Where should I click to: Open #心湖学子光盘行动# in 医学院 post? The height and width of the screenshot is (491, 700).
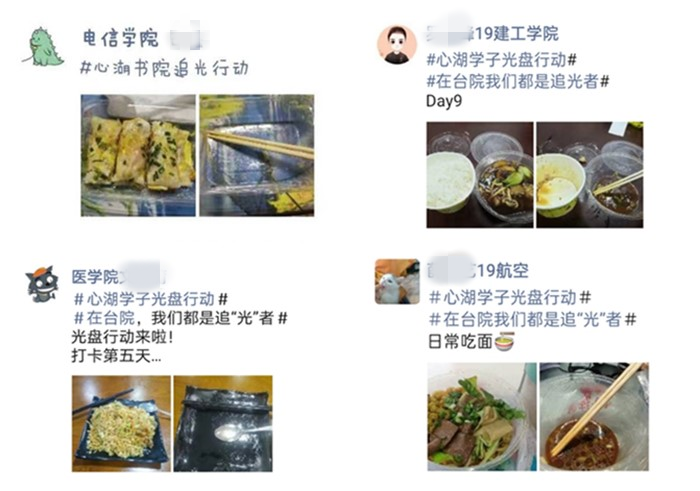(151, 298)
